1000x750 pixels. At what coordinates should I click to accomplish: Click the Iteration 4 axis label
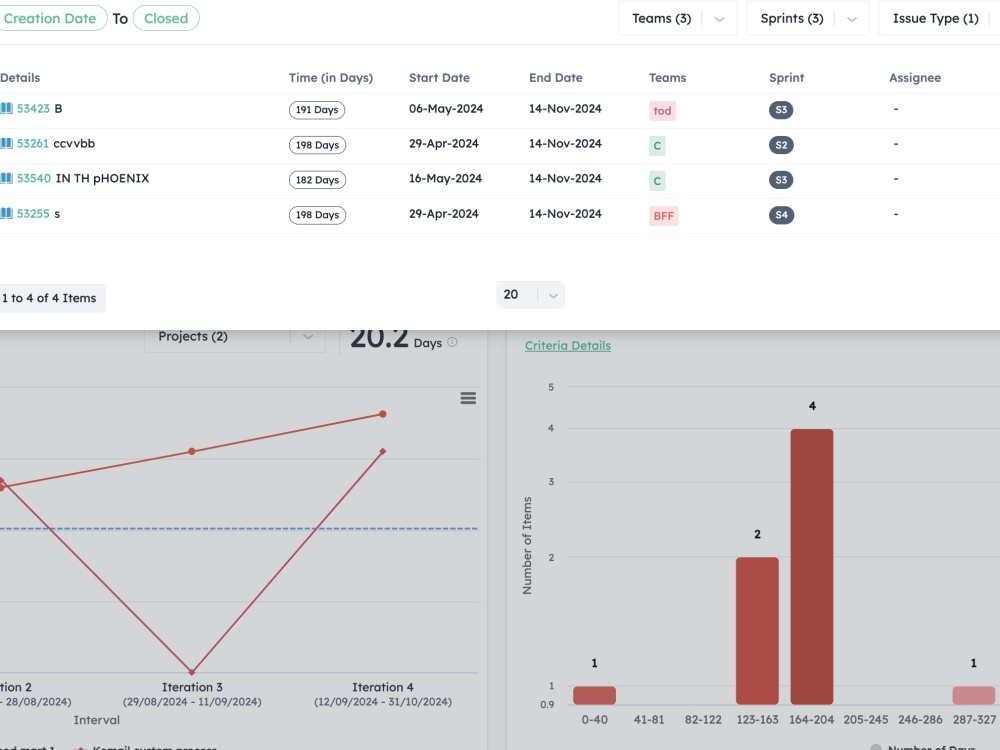[383, 694]
